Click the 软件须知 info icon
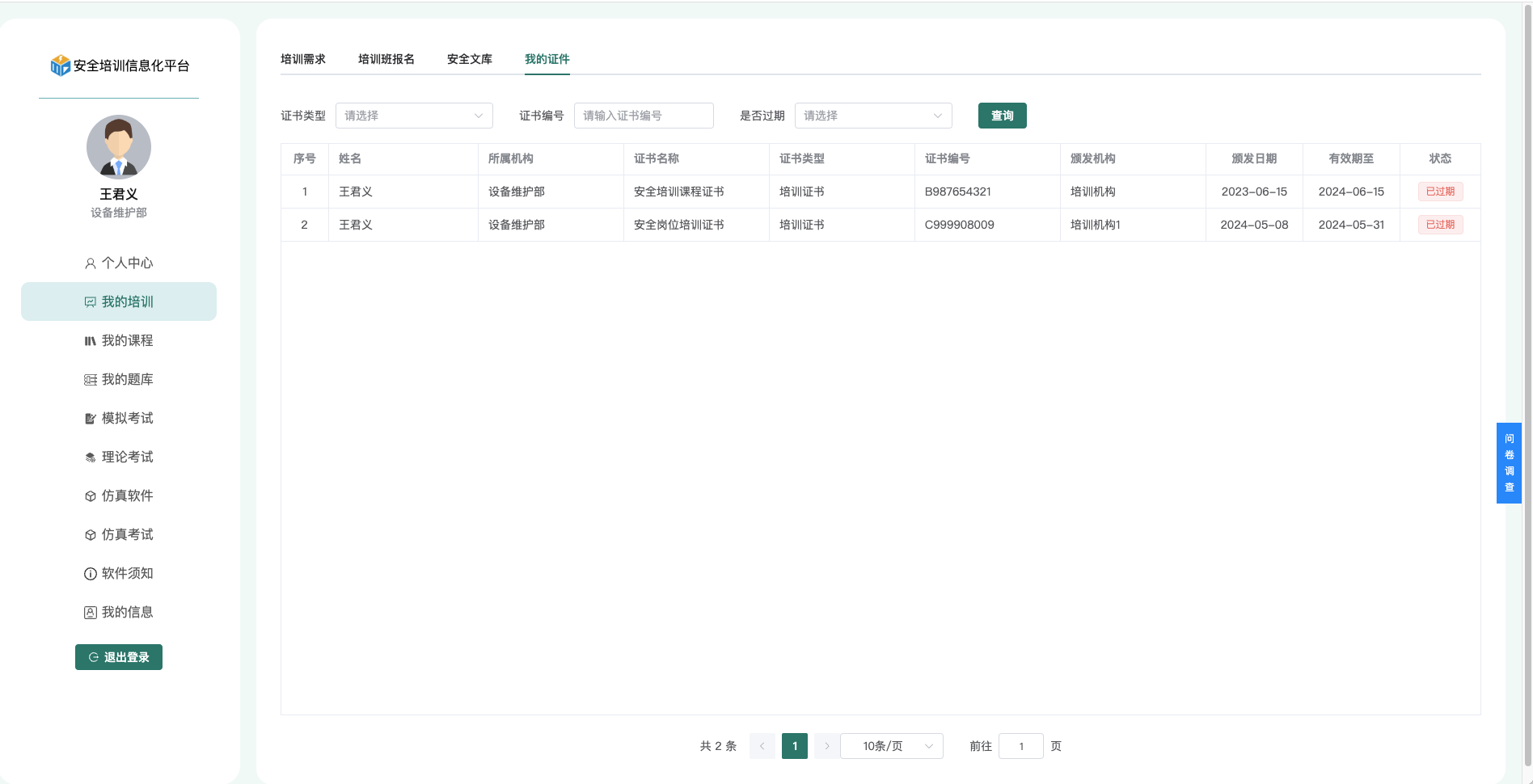This screenshot has width=1533, height=784. (91, 574)
